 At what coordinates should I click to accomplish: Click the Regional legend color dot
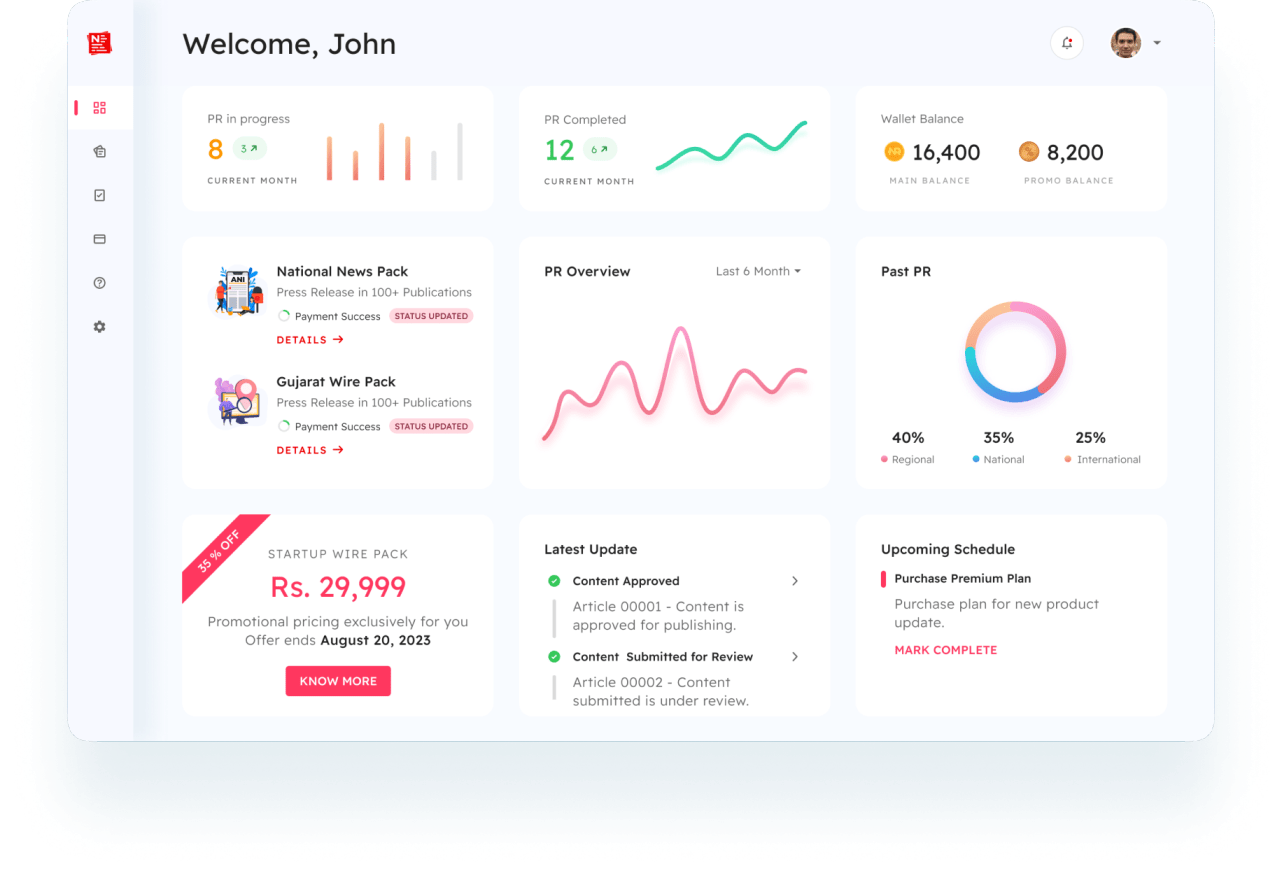click(x=884, y=460)
